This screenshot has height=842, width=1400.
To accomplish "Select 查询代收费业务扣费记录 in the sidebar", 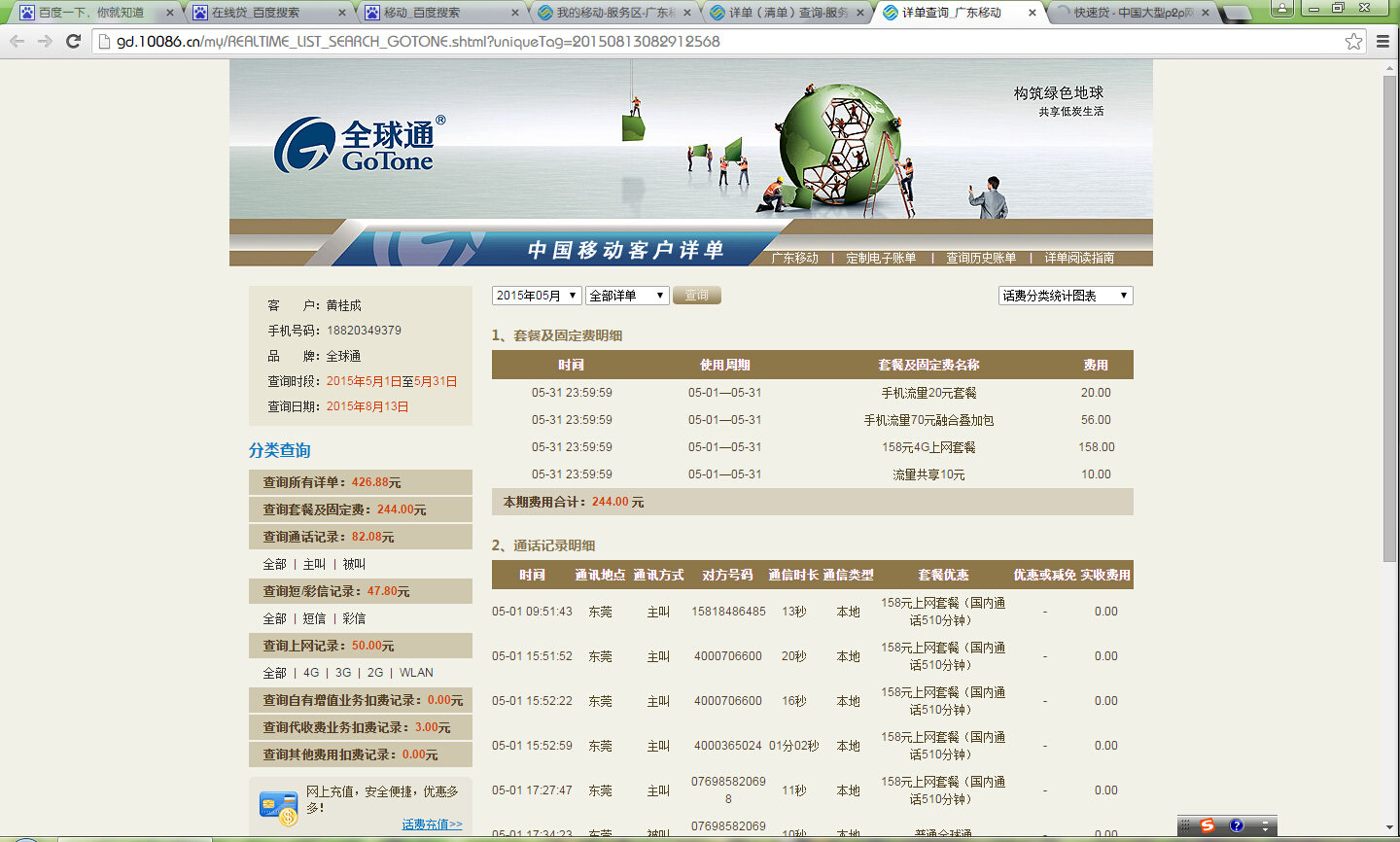I will (361, 727).
